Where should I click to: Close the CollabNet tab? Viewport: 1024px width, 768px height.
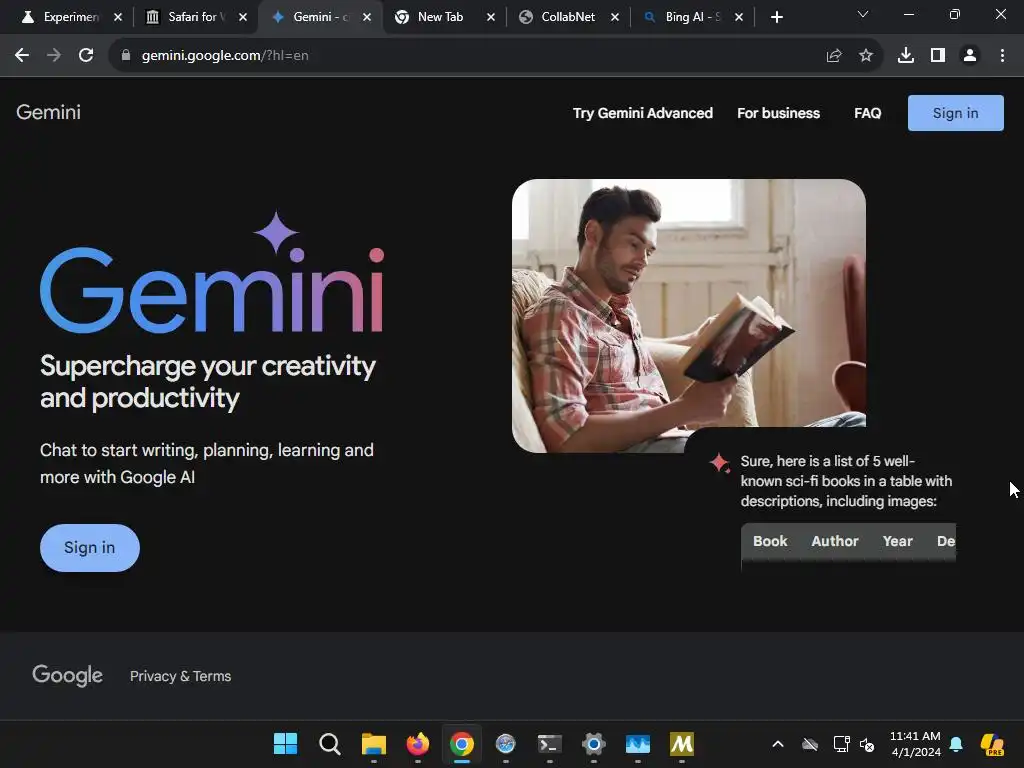click(615, 17)
